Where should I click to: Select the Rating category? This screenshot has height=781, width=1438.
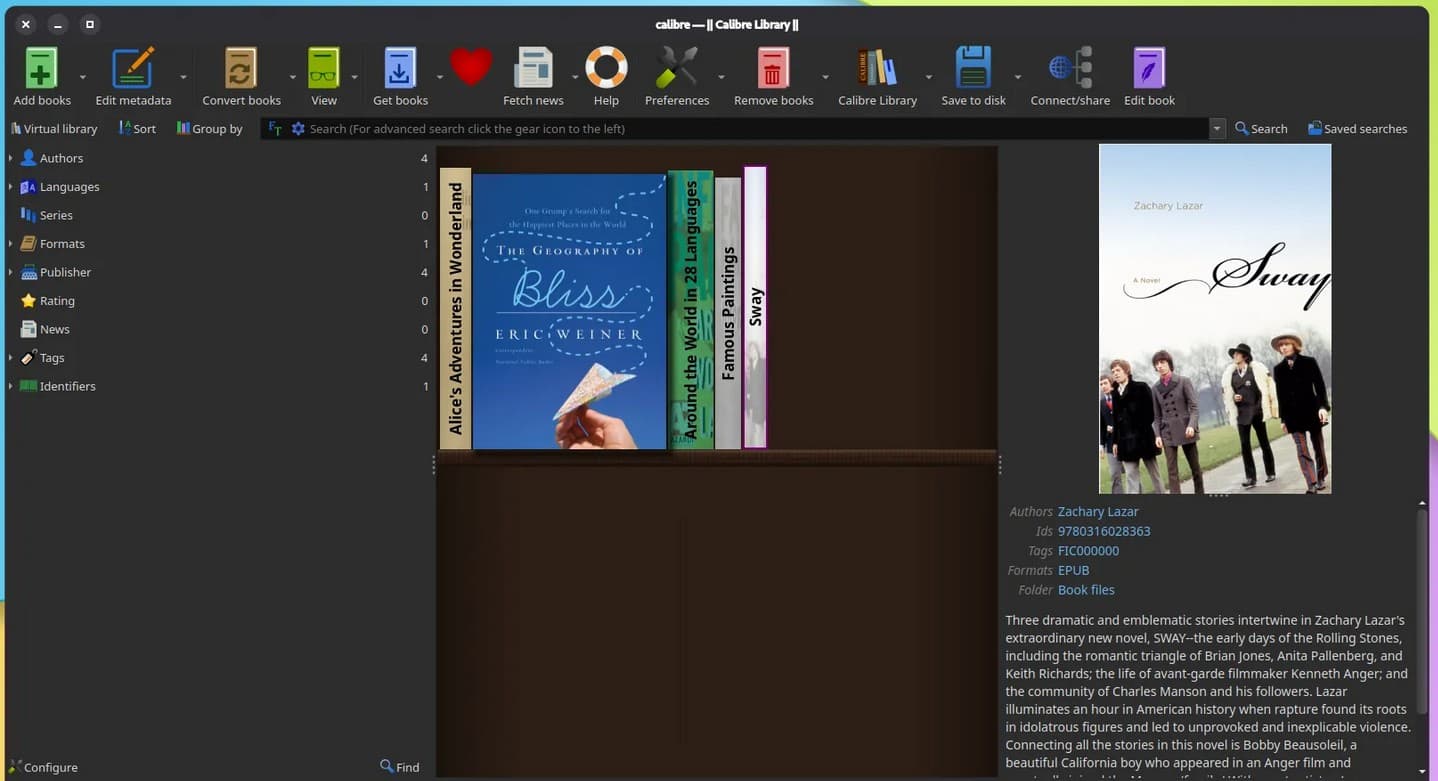57,301
